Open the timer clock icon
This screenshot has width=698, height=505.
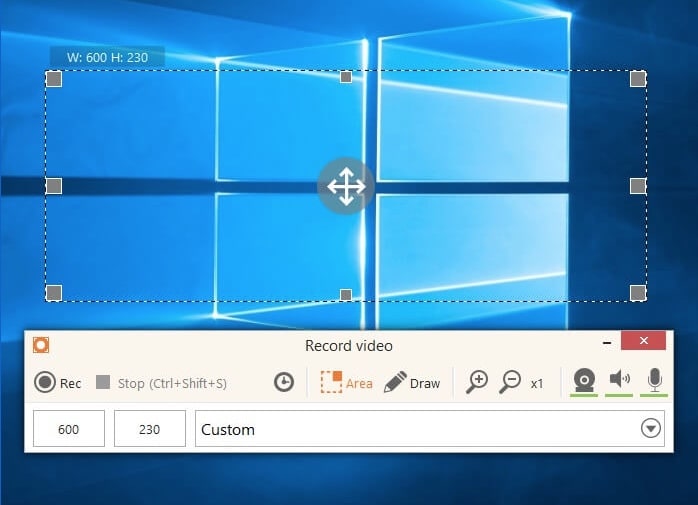click(284, 383)
